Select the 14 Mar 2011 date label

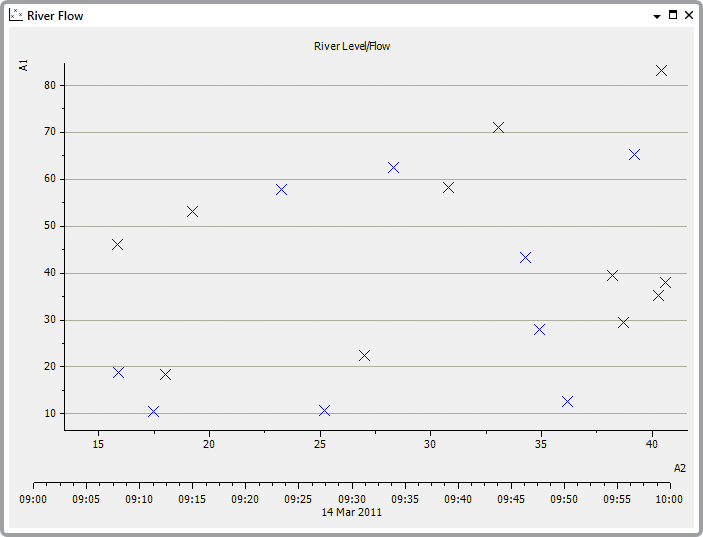[351, 511]
